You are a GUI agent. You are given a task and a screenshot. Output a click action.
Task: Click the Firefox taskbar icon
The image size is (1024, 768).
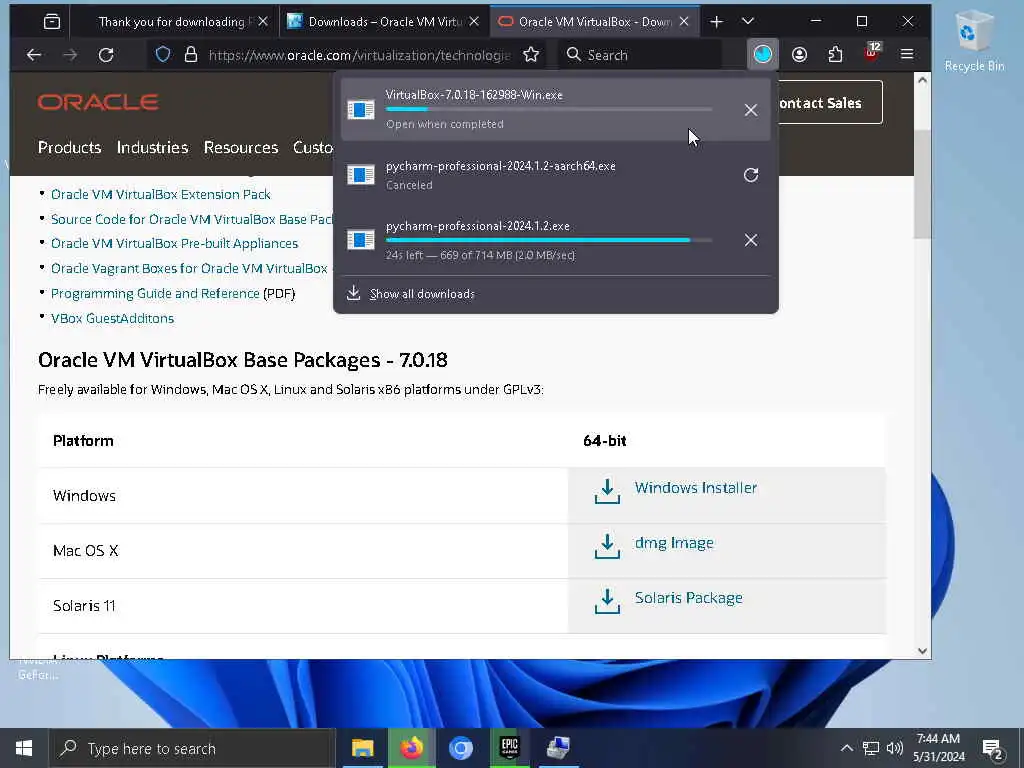(411, 748)
